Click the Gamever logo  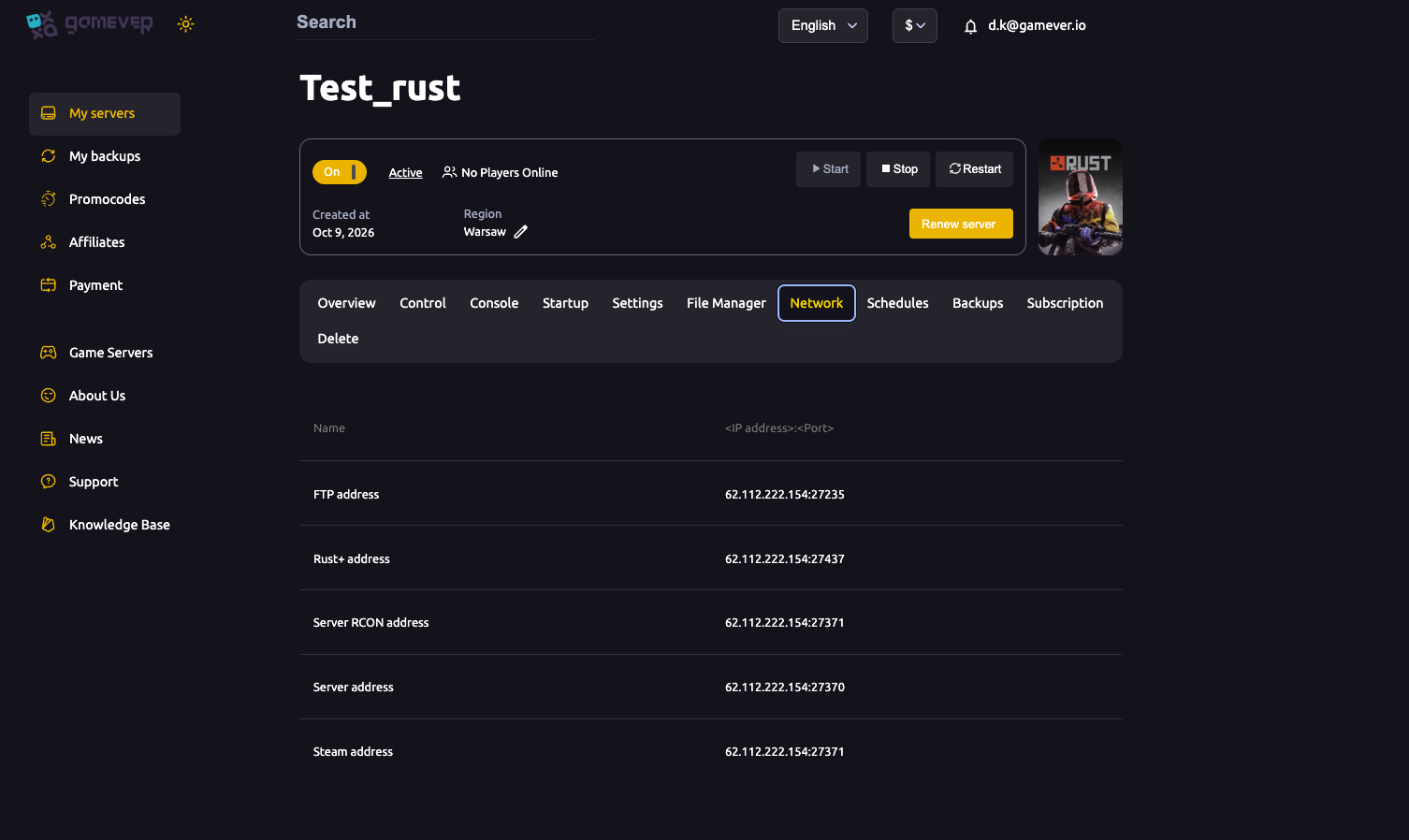pos(89,24)
